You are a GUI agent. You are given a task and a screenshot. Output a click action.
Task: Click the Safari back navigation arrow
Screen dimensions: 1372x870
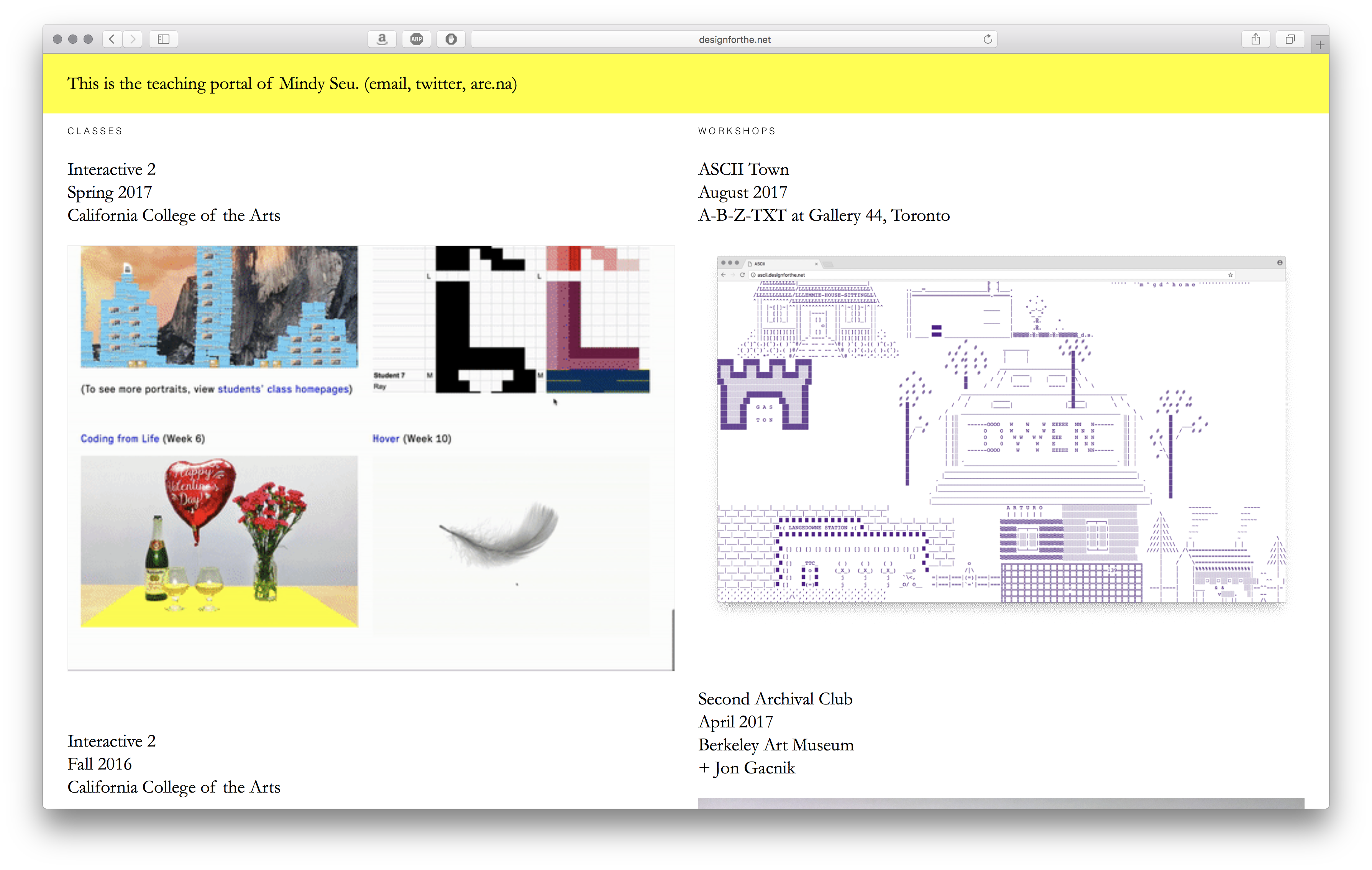click(x=112, y=39)
